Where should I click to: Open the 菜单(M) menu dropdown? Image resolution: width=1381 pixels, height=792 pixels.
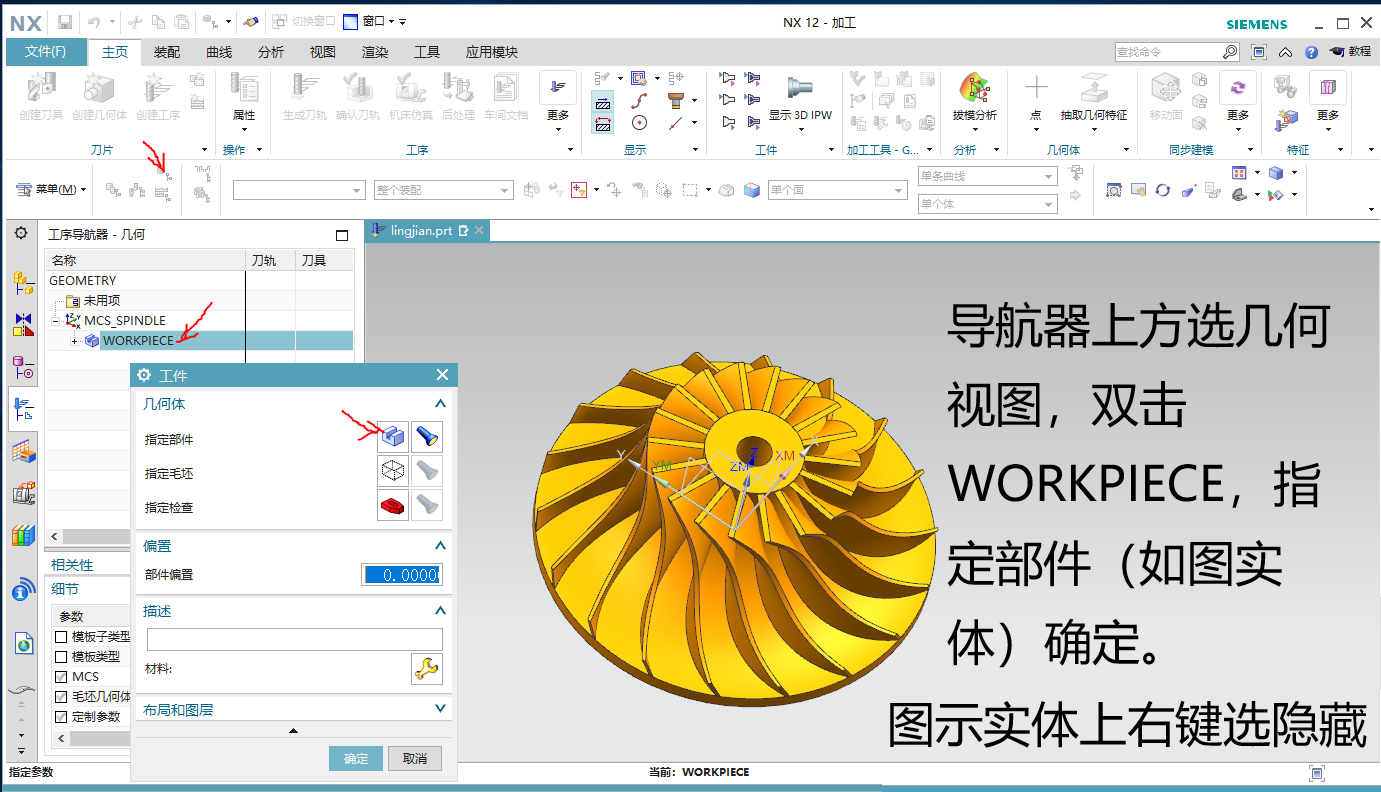pyautogui.click(x=51, y=189)
